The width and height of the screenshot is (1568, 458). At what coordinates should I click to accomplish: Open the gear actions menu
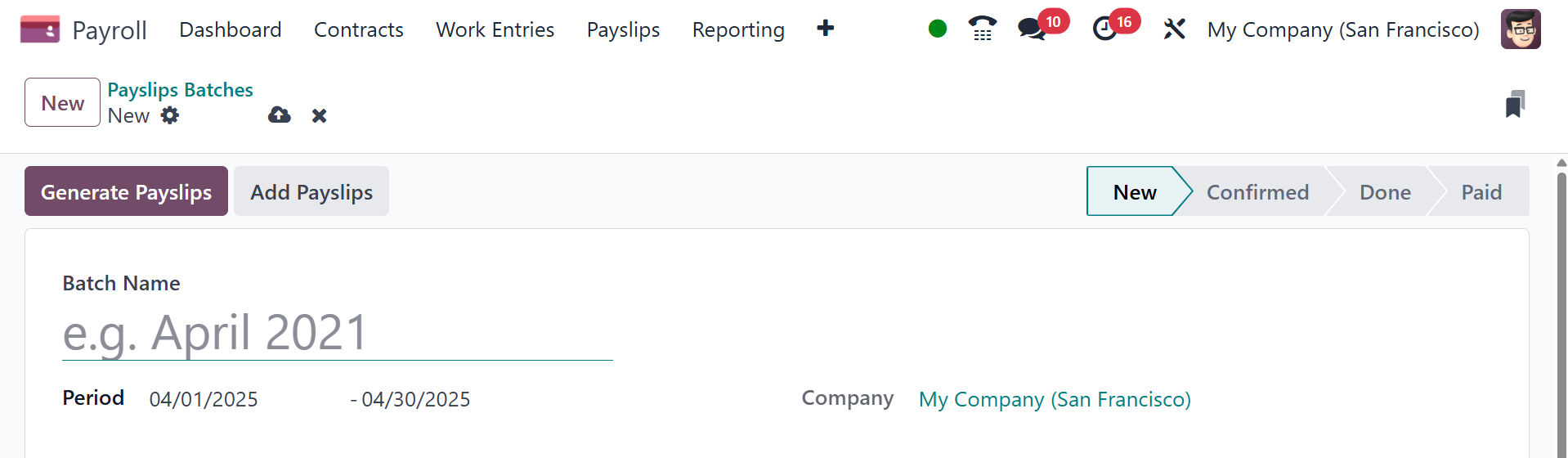click(x=170, y=115)
